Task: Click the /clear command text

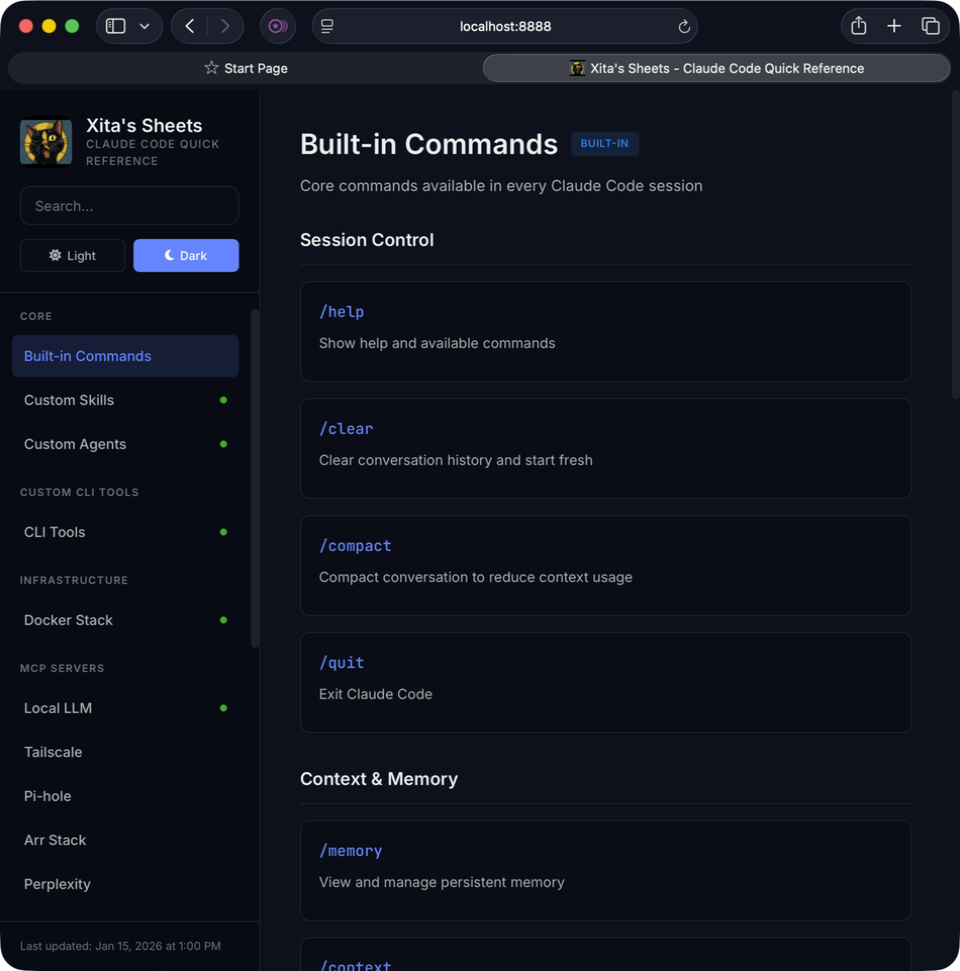Action: pyautogui.click(x=346, y=429)
